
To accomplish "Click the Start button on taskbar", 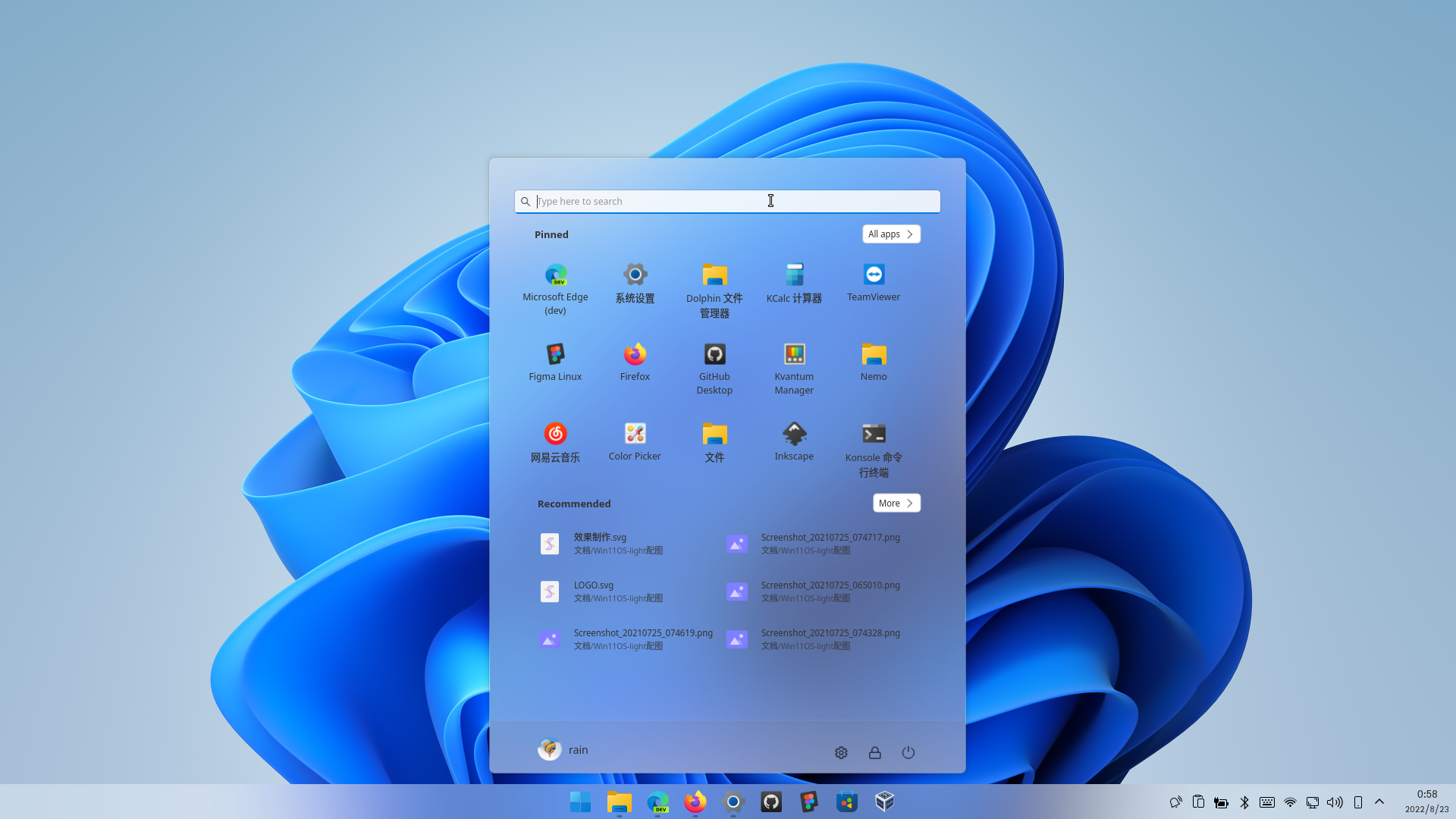I will coord(580,802).
